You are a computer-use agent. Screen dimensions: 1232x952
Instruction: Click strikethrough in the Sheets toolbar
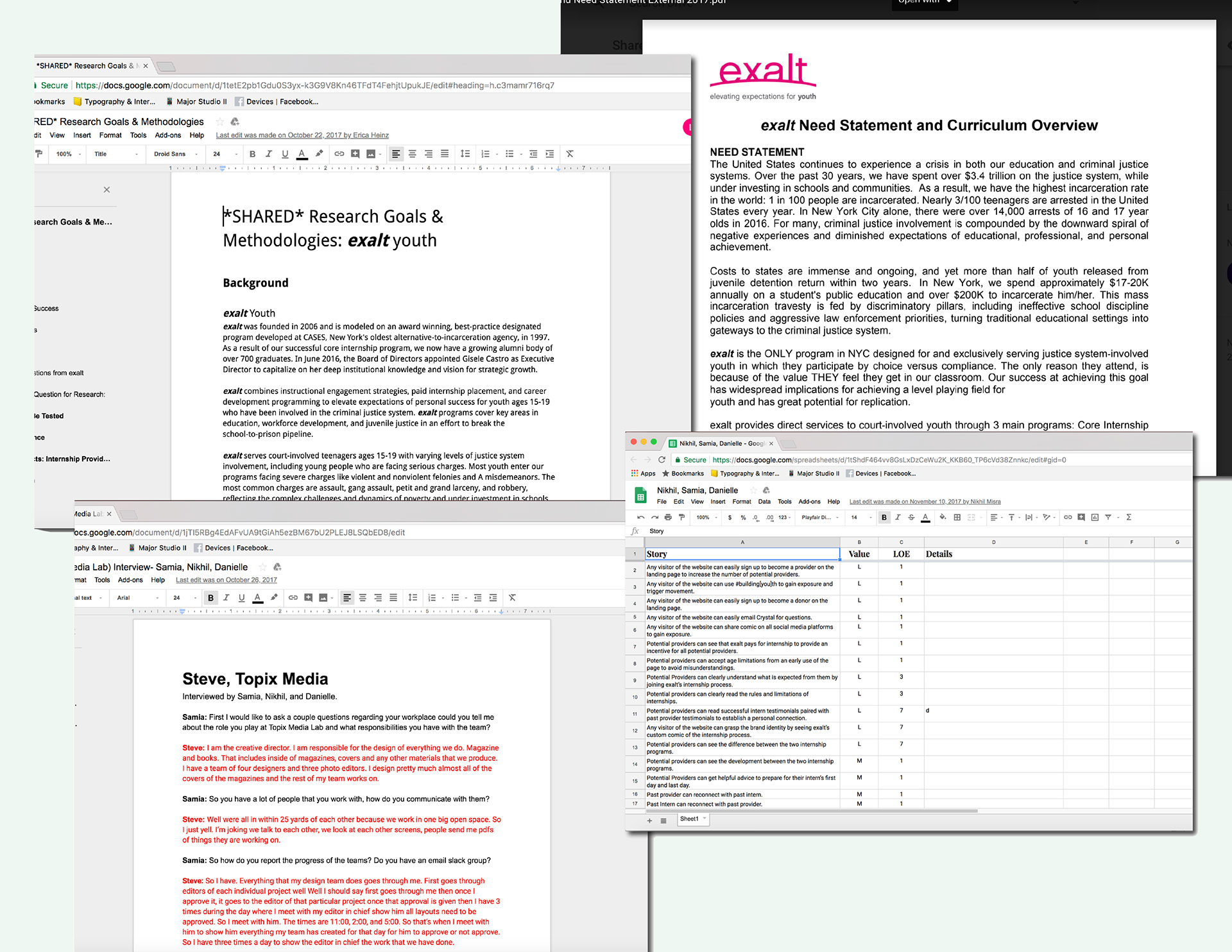(911, 517)
